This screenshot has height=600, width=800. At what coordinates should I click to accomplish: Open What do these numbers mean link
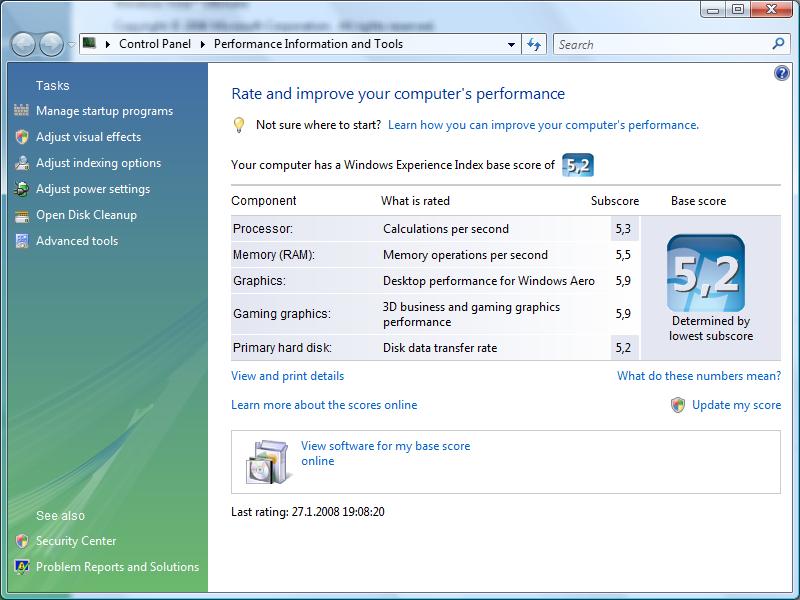pyautogui.click(x=699, y=376)
